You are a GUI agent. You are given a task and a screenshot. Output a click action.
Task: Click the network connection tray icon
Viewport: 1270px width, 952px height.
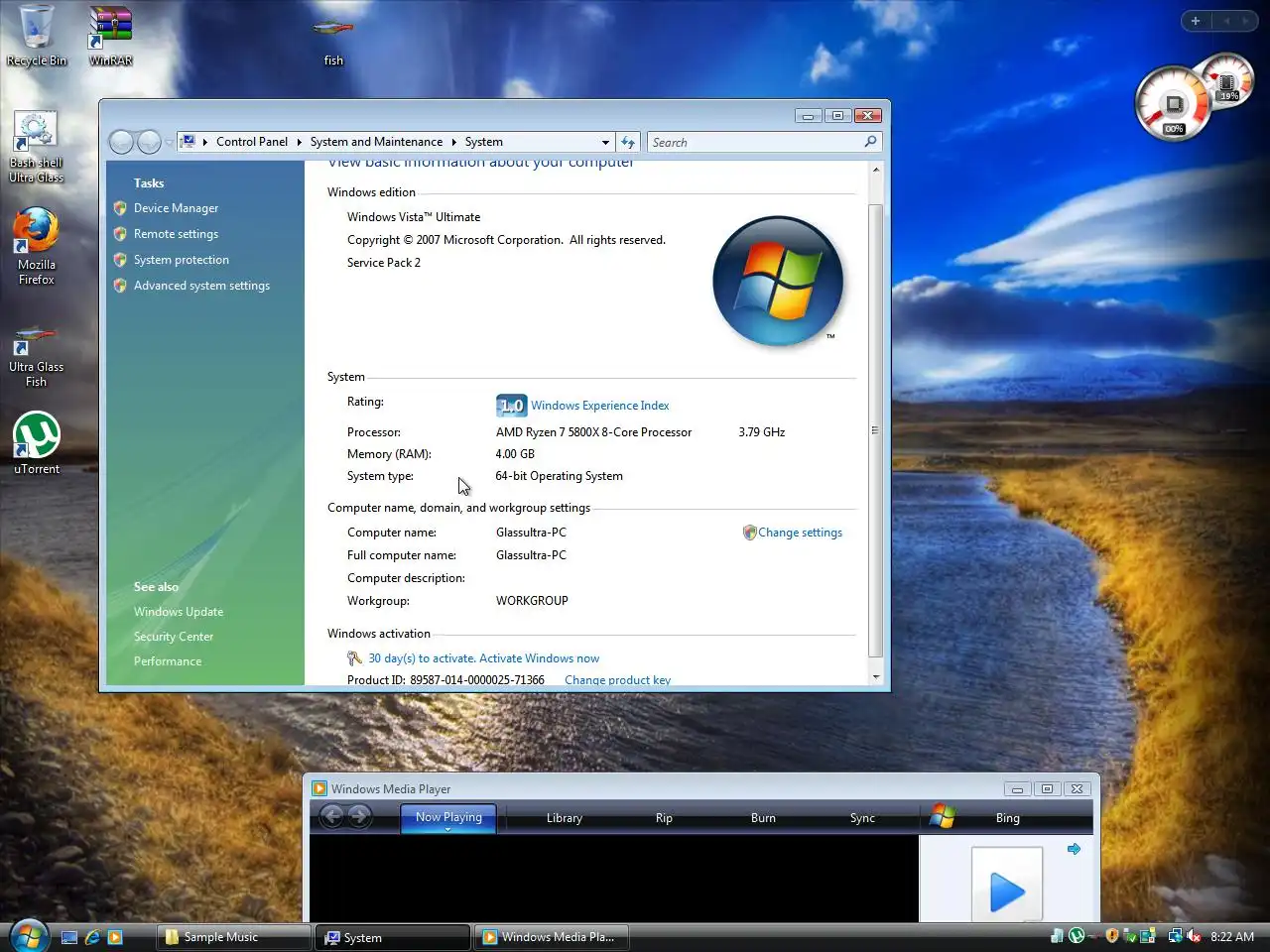[x=1175, y=935]
